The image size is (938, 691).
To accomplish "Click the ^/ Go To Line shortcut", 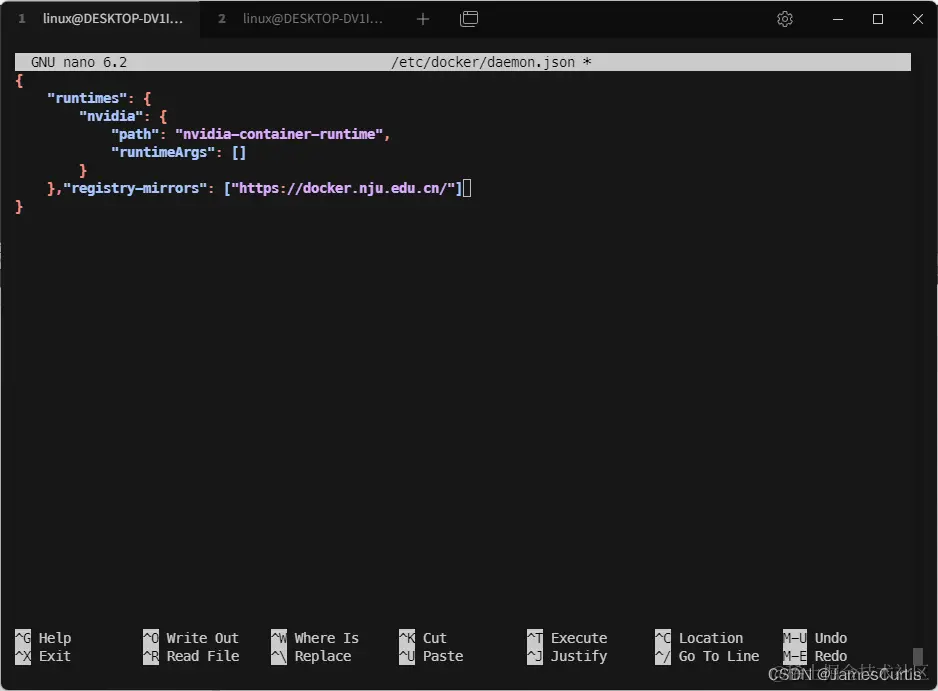I will tap(707, 656).
